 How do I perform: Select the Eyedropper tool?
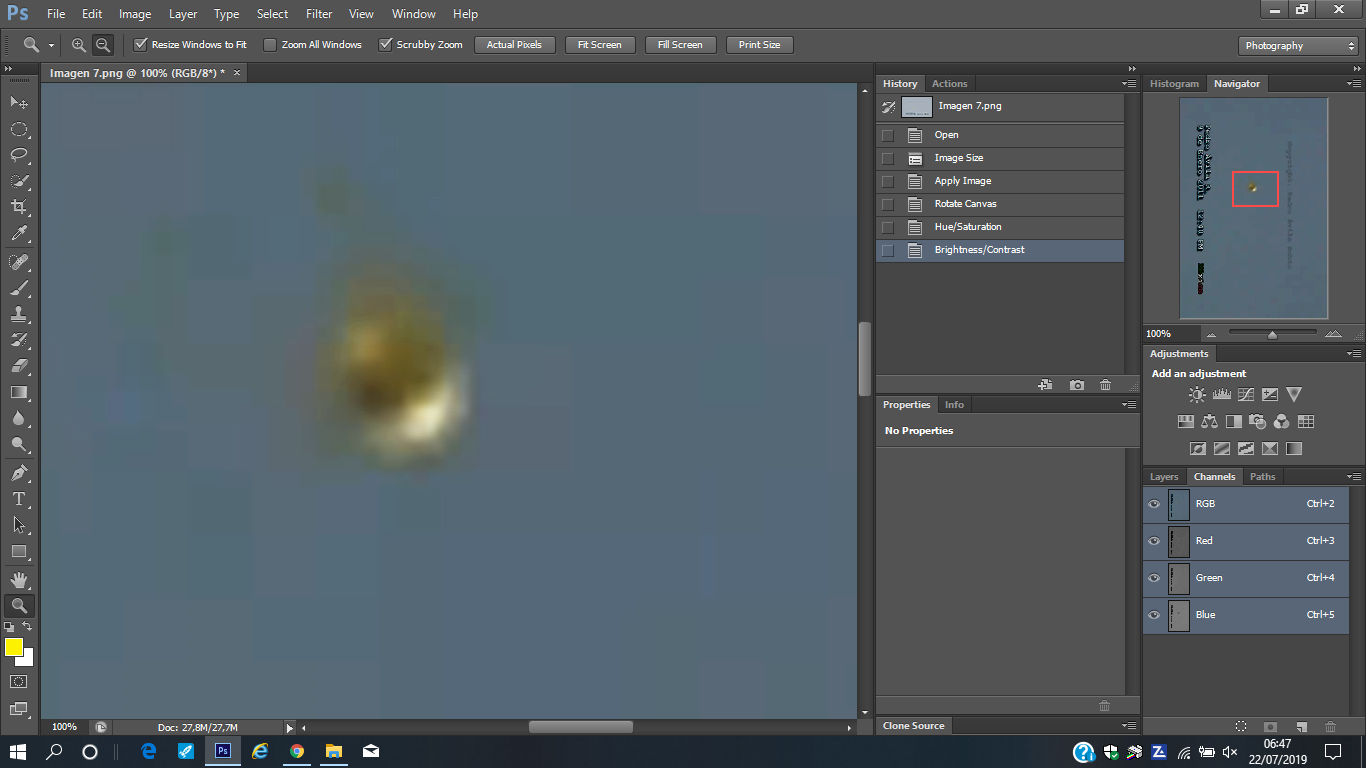click(x=18, y=234)
